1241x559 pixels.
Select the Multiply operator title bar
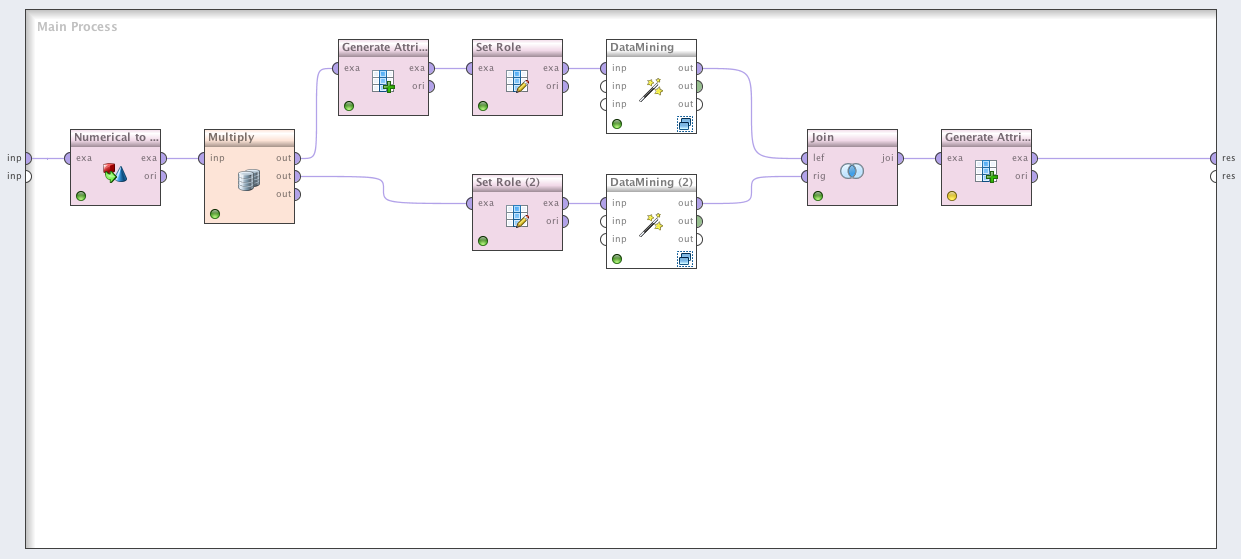249,138
